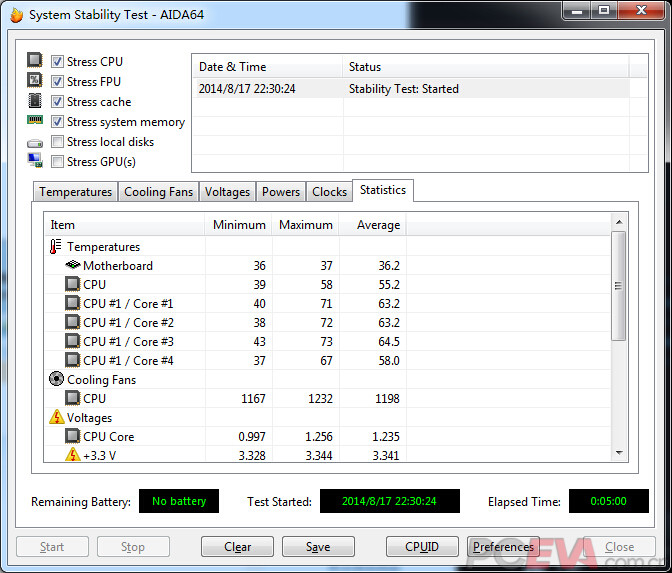Click the chip icon of Core #4 row
This screenshot has height=573, width=672.
tap(72, 360)
